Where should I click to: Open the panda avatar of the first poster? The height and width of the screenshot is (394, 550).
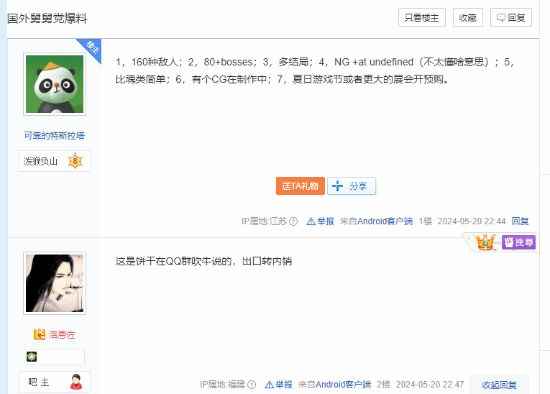(x=55, y=84)
